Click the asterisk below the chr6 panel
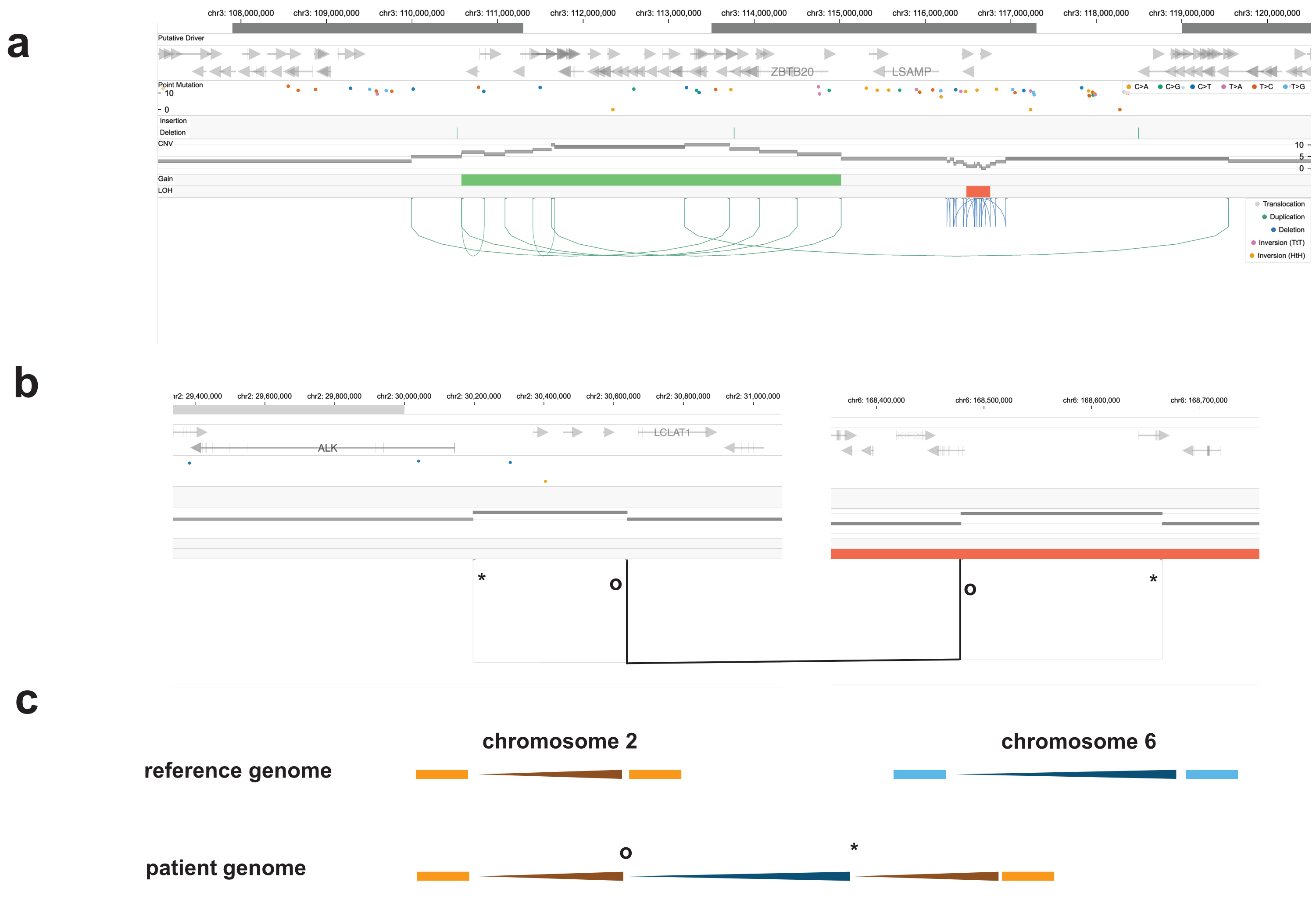 tap(1153, 579)
